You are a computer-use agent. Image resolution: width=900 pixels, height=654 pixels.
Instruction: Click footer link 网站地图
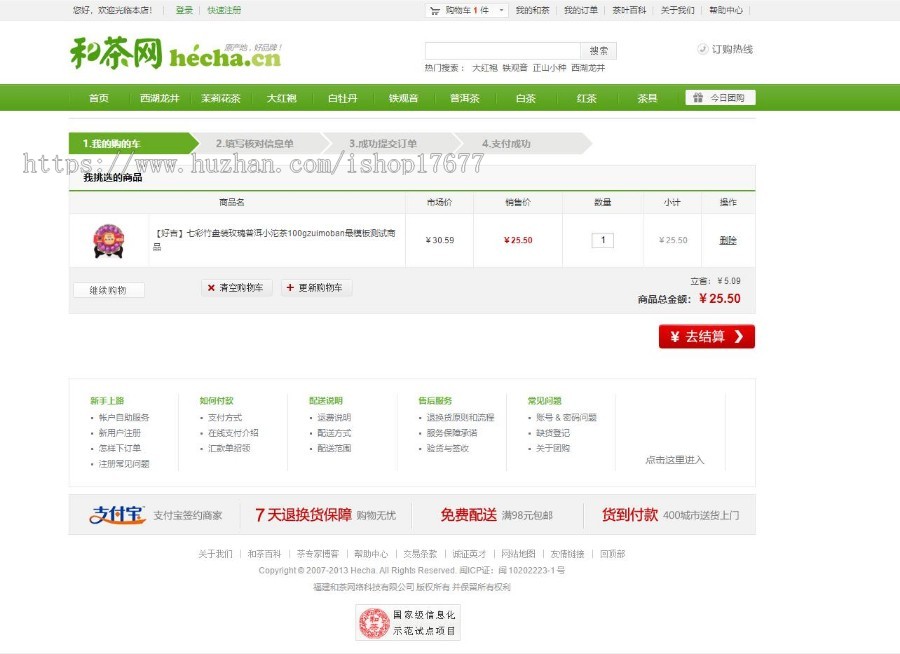coord(518,554)
